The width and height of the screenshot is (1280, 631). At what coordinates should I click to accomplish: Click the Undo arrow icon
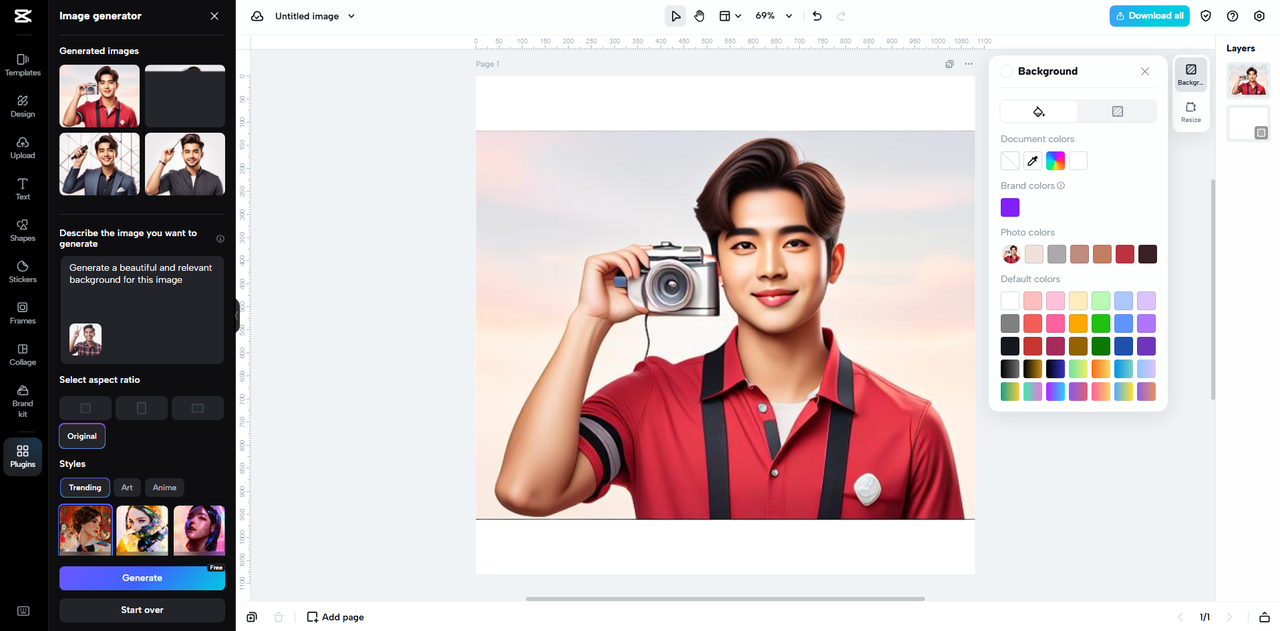point(817,16)
